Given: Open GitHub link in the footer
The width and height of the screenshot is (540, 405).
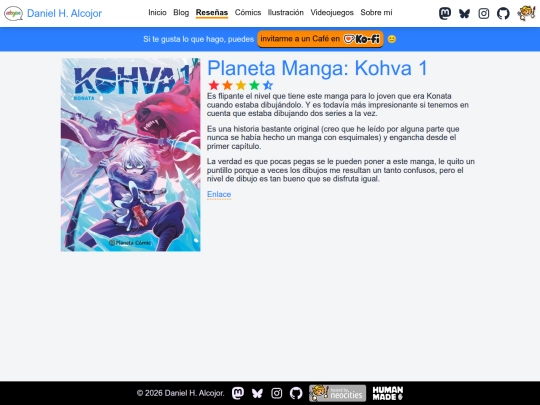Looking at the screenshot, I should 296,393.
